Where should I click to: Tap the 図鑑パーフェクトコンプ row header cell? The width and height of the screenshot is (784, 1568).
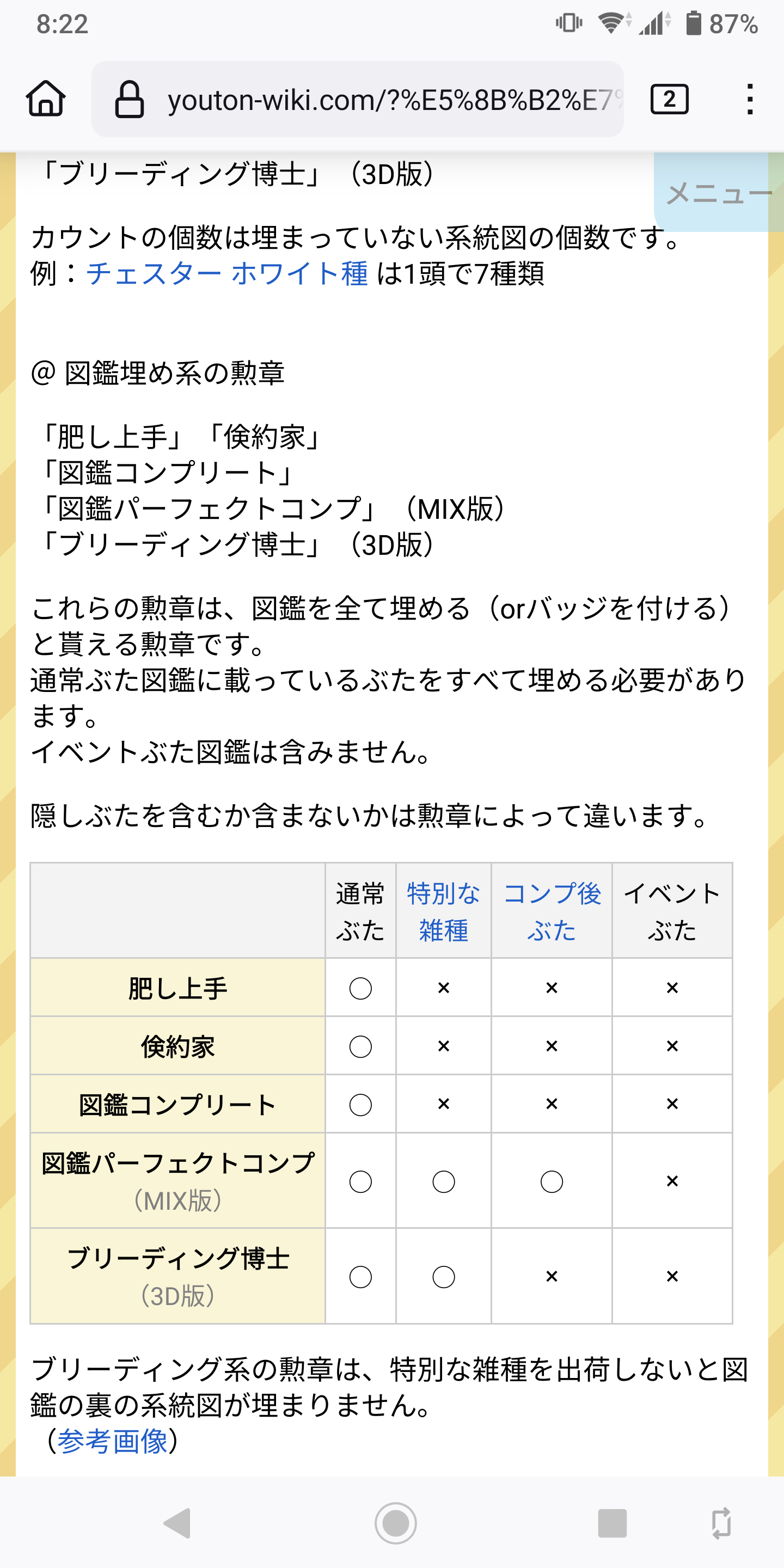[x=177, y=1181]
